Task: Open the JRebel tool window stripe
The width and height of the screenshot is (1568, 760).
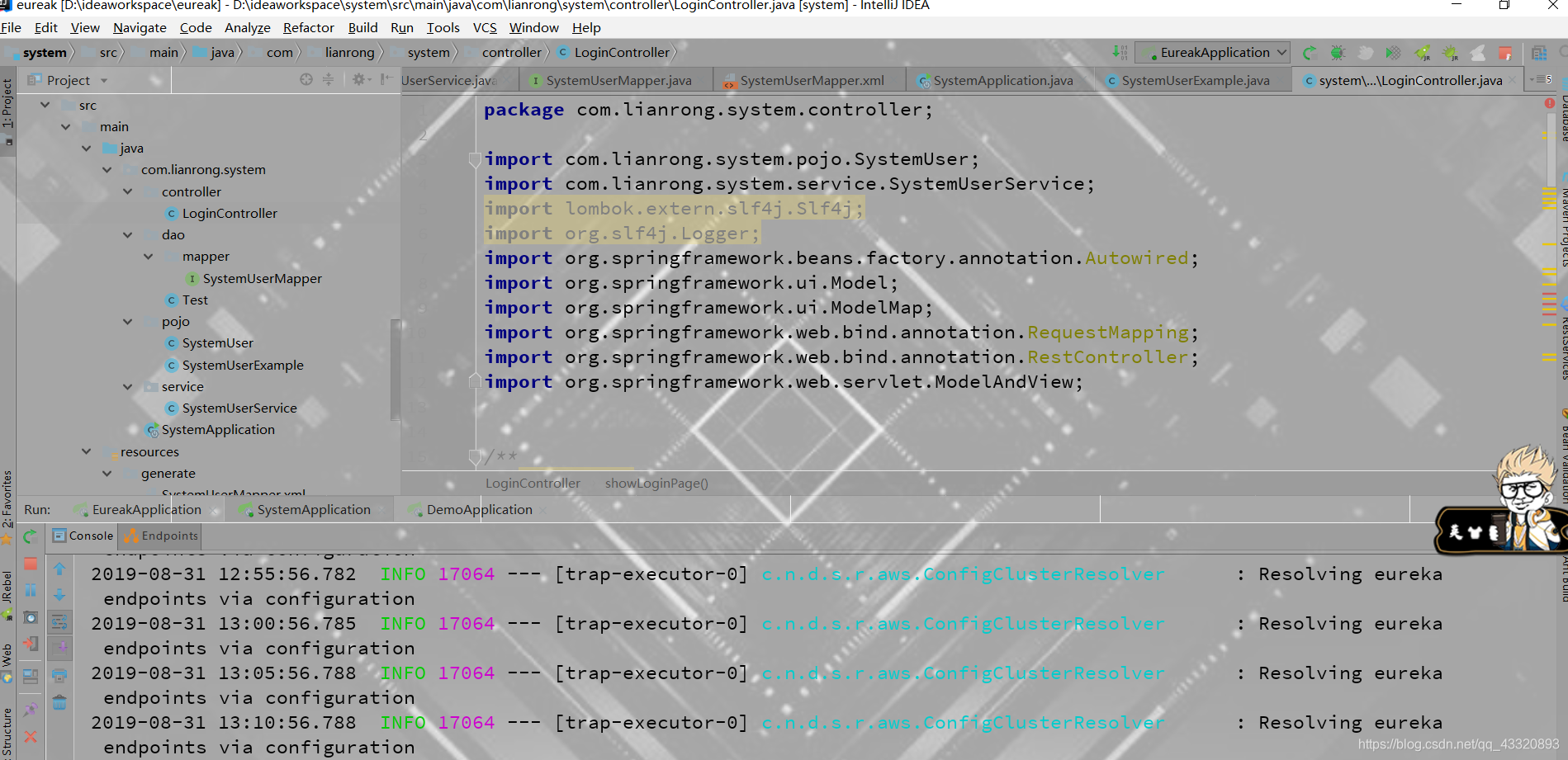Action: 7,596
